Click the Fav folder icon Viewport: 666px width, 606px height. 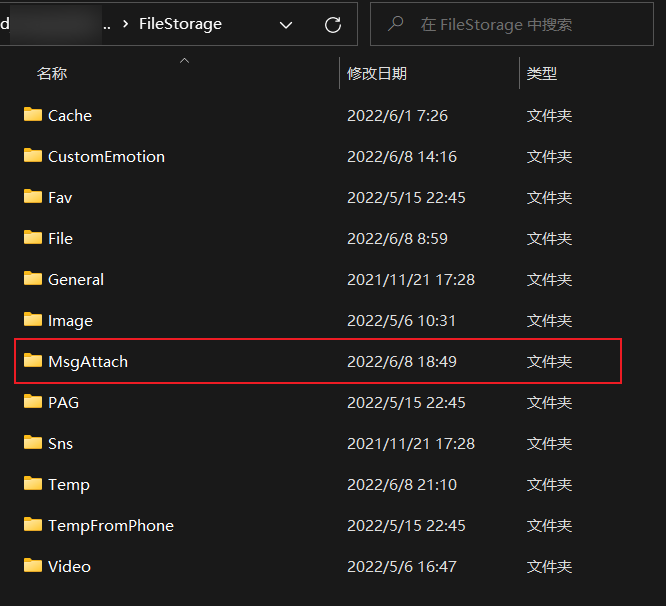[x=33, y=197]
